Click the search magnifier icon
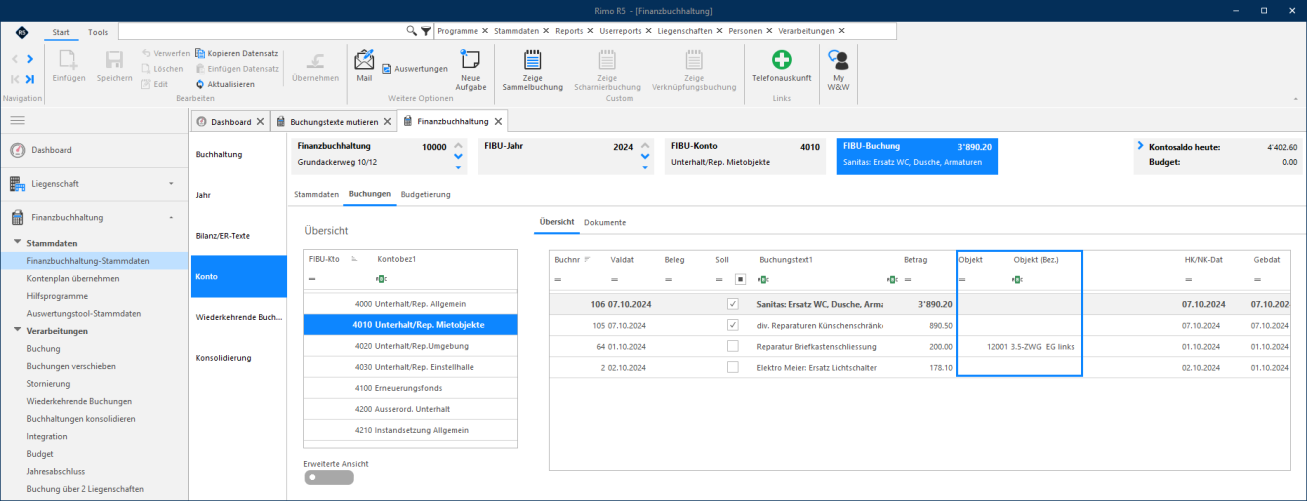The height and width of the screenshot is (501, 1307). pyautogui.click(x=411, y=32)
